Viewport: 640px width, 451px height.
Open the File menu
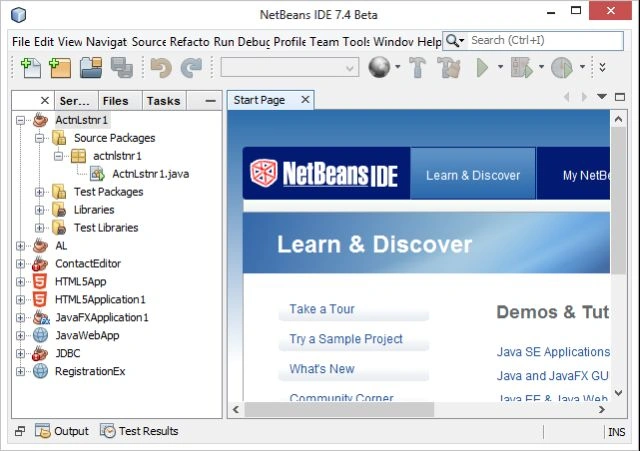point(21,42)
